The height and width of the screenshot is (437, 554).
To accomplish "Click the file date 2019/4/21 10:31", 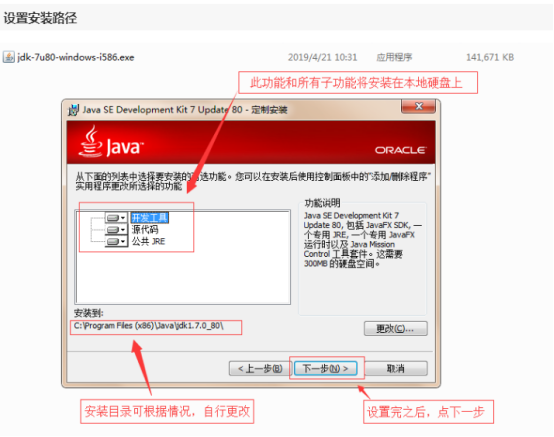I will click(322, 57).
